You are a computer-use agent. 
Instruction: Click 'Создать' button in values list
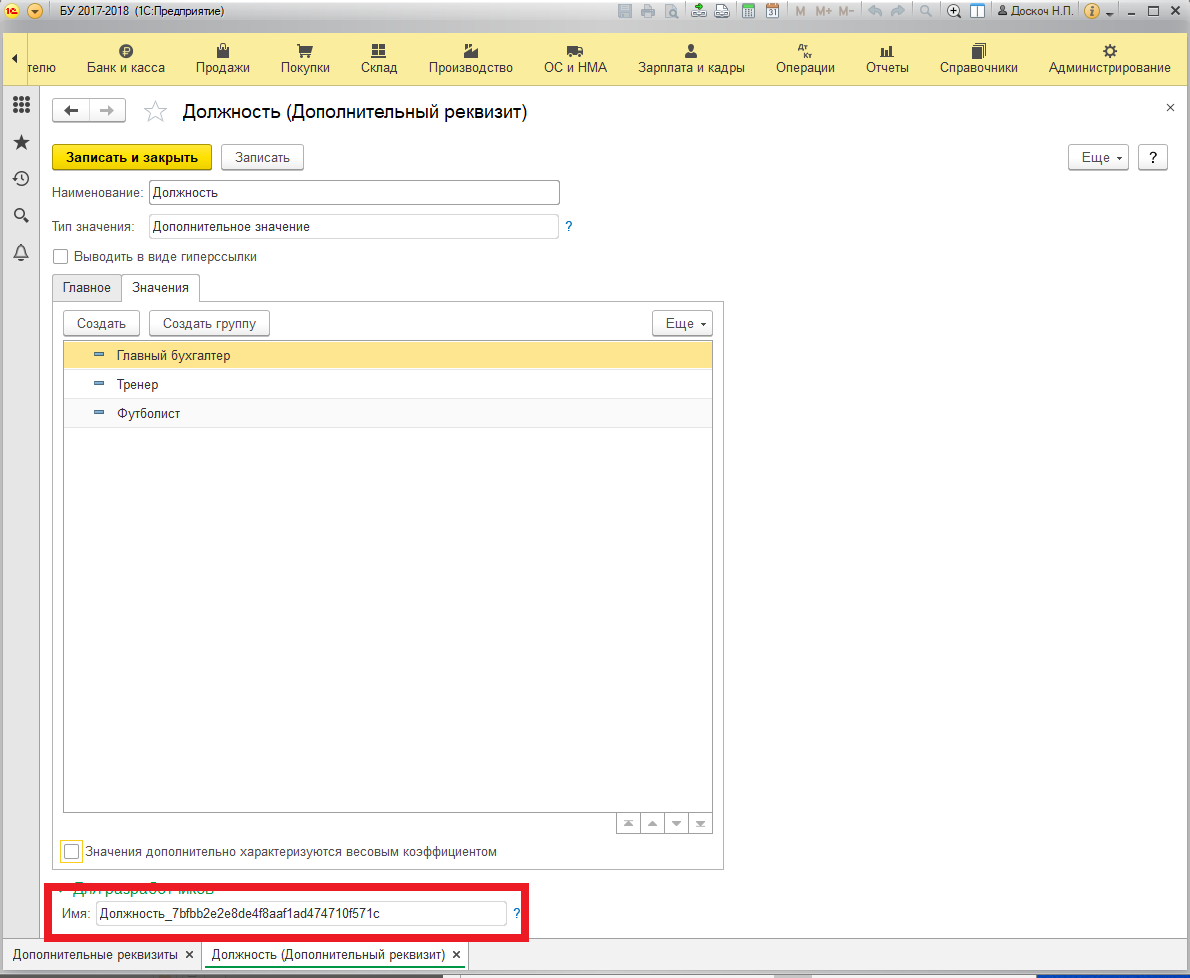[x=101, y=323]
